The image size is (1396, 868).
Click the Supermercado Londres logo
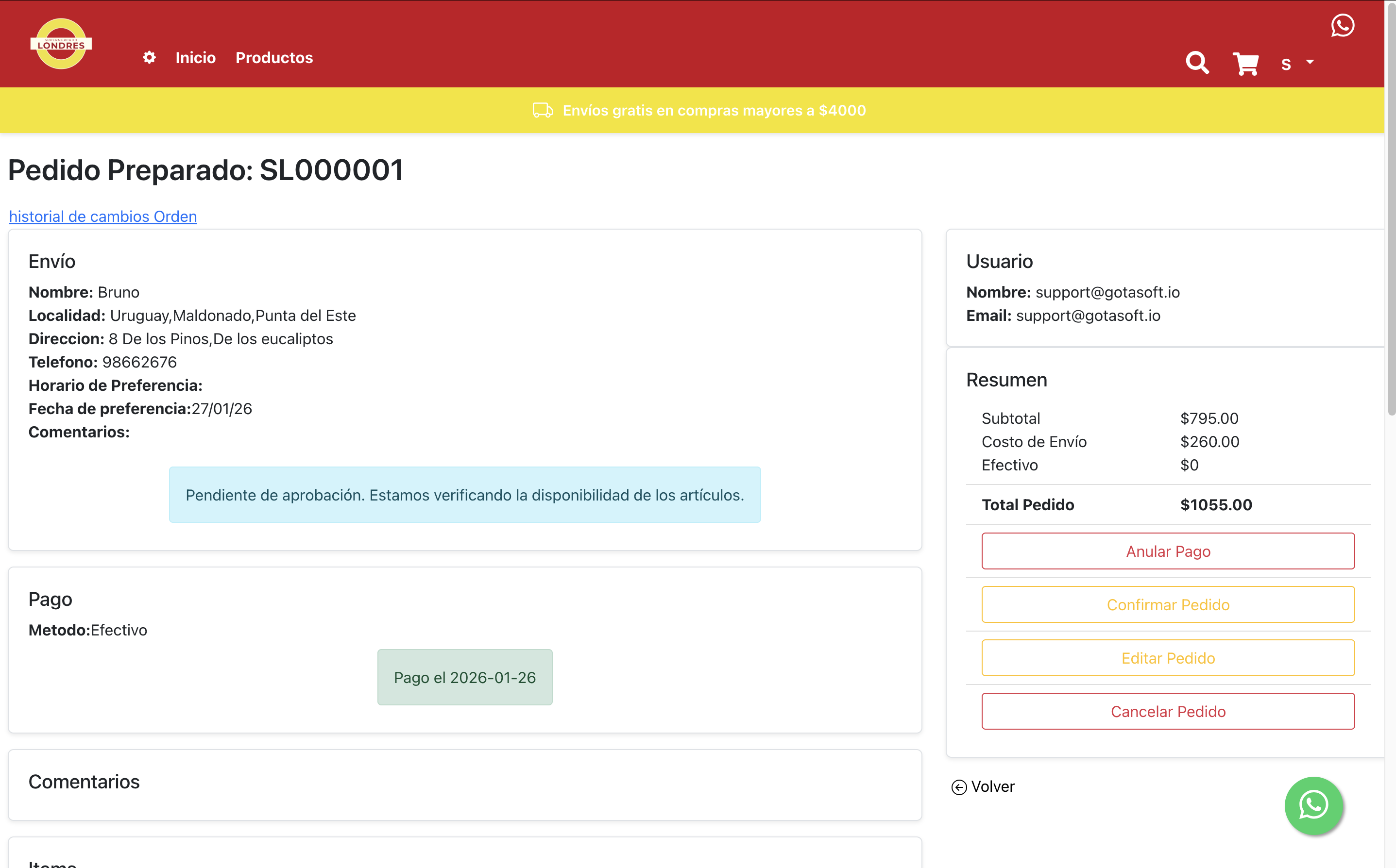click(61, 44)
